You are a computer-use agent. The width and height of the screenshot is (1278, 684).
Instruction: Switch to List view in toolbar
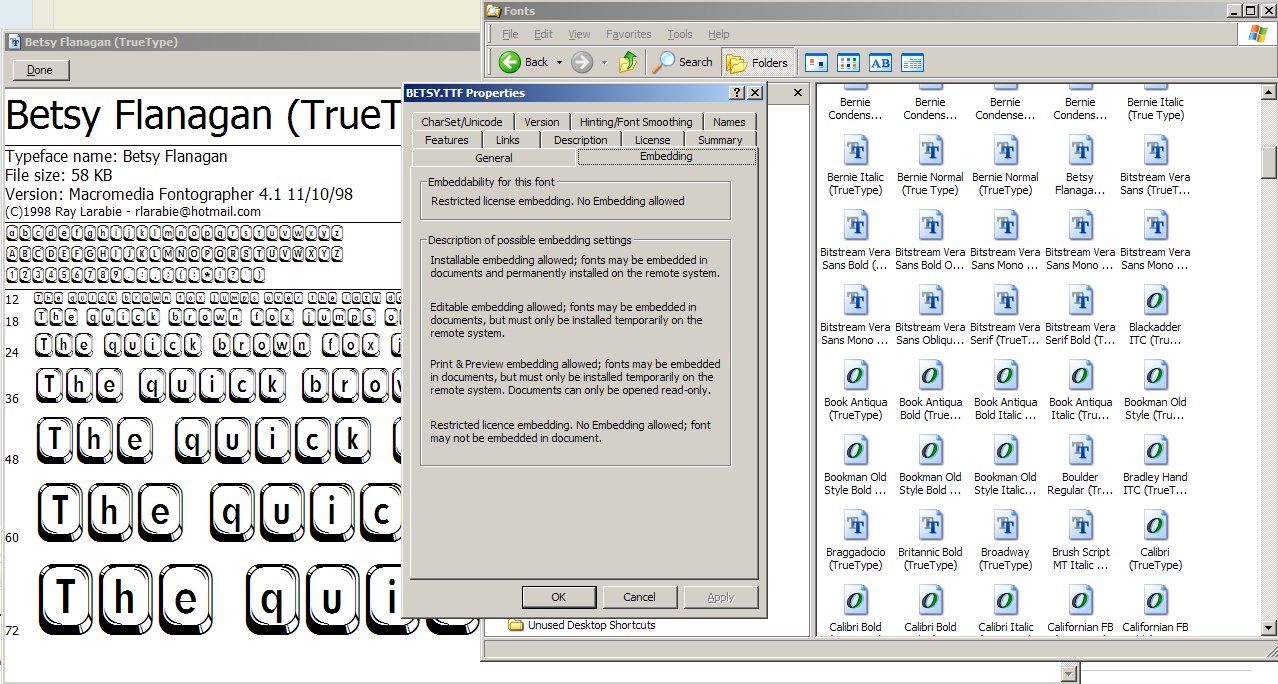848,62
